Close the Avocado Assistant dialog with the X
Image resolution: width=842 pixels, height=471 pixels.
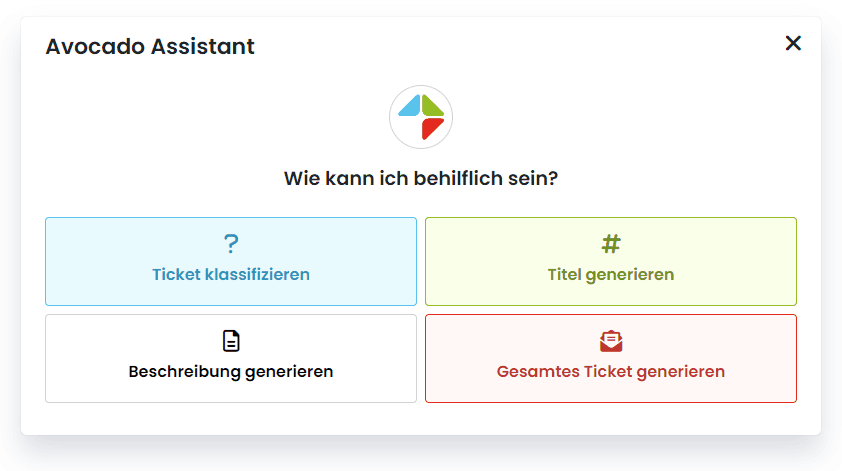click(x=793, y=43)
